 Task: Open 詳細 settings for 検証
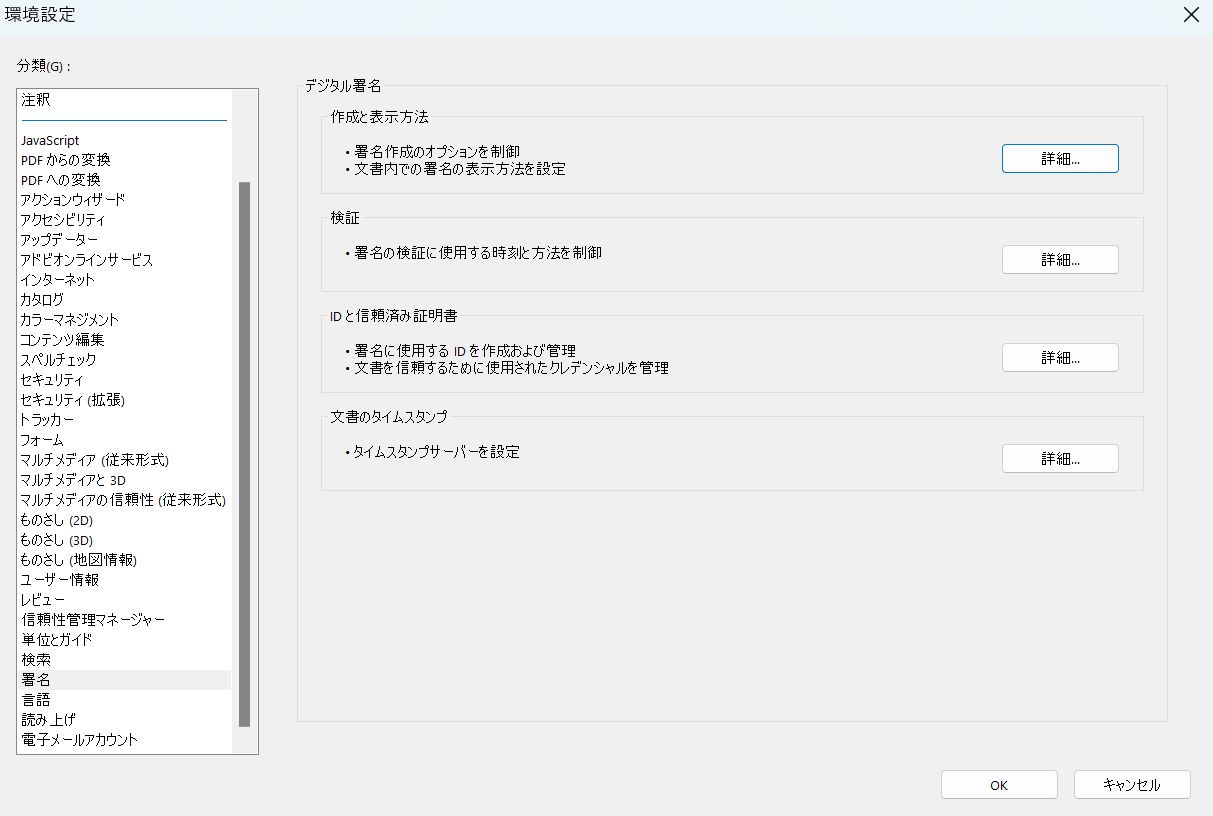1059,259
